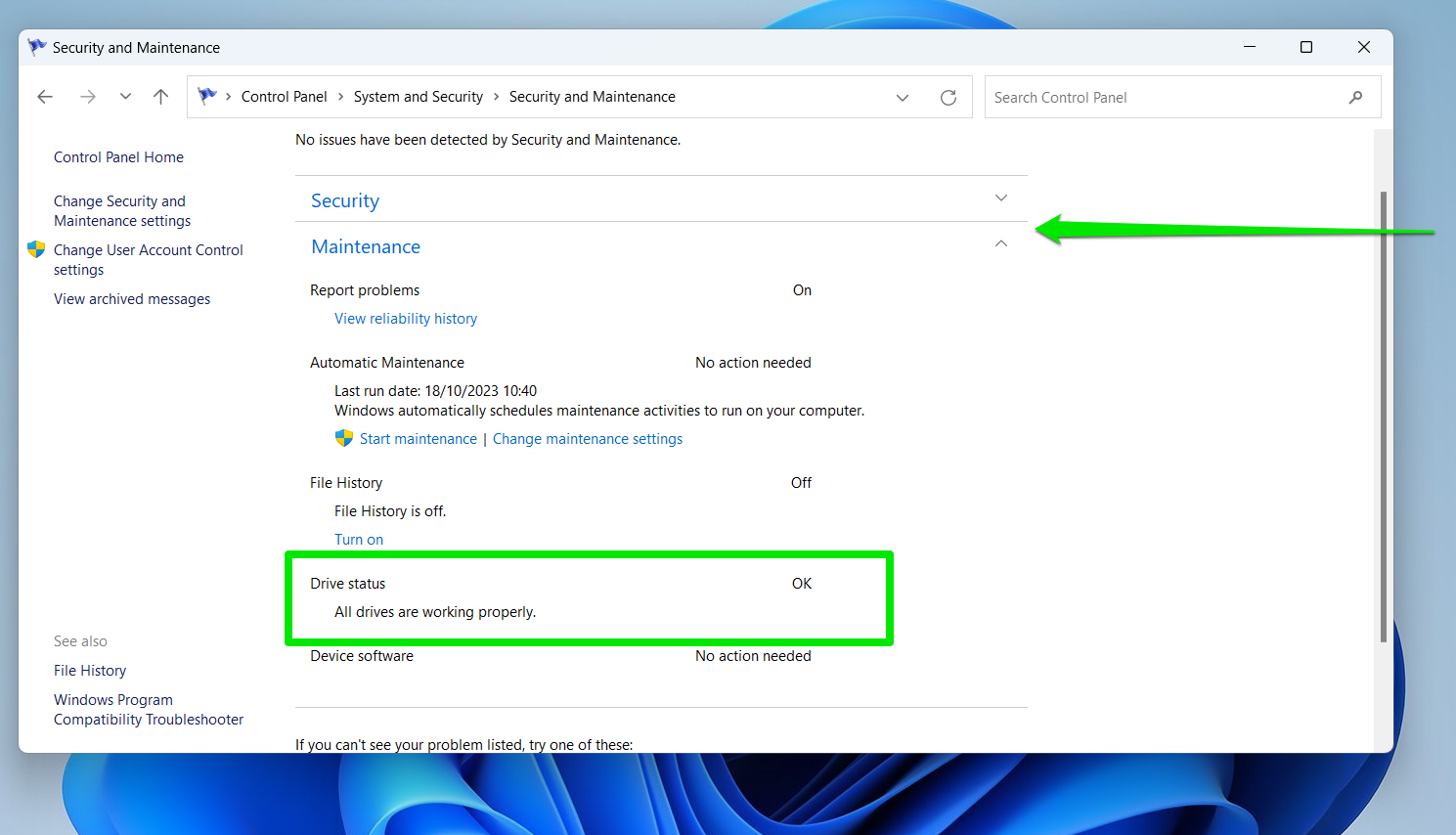
Task: Click the search magnifier icon
Action: click(1355, 98)
